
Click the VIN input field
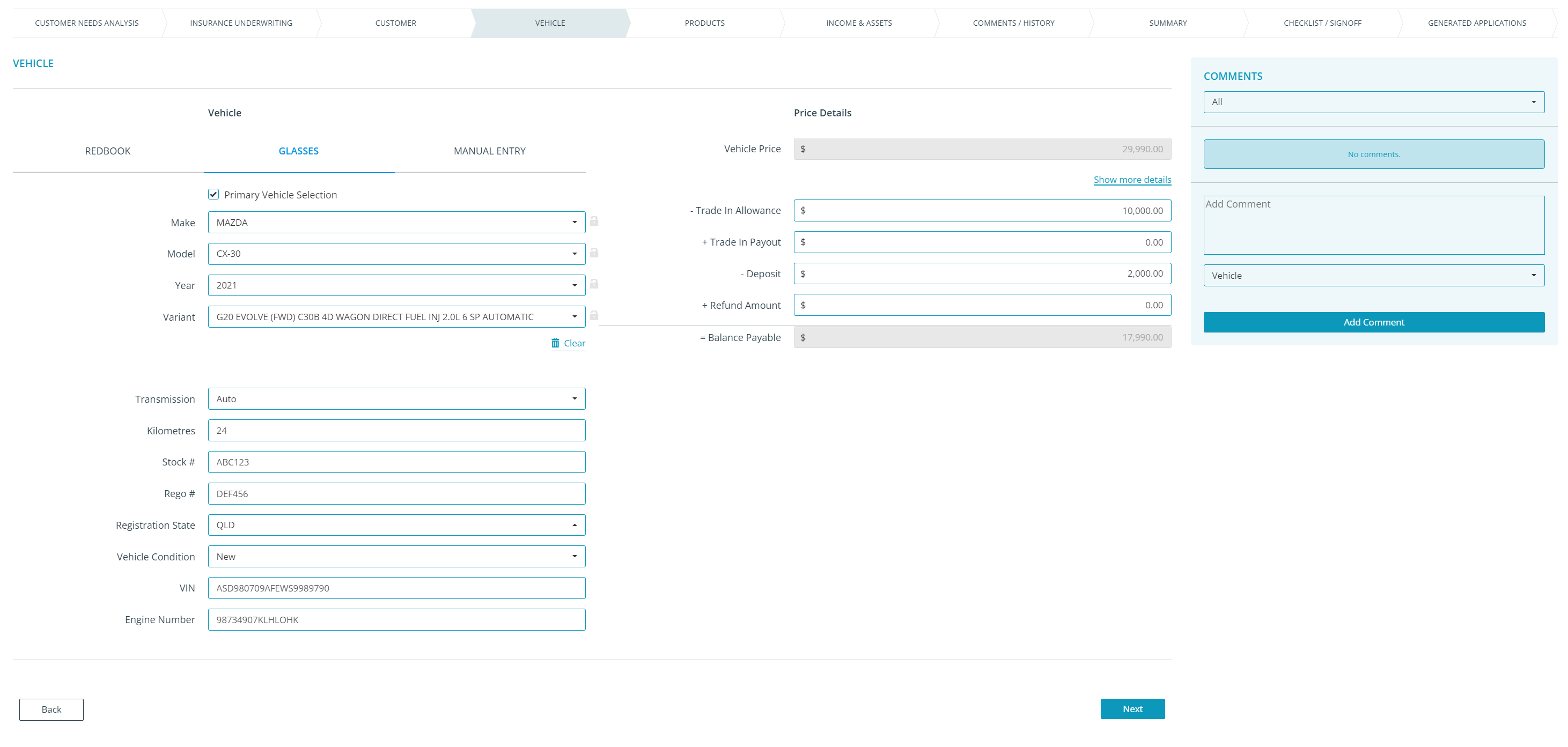tap(396, 588)
